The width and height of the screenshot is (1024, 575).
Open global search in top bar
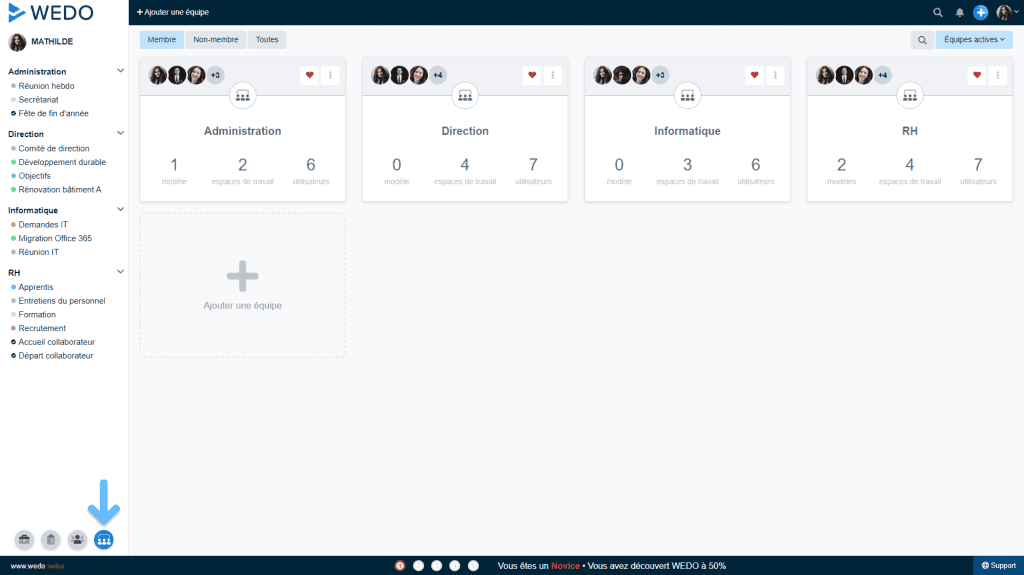(x=938, y=12)
